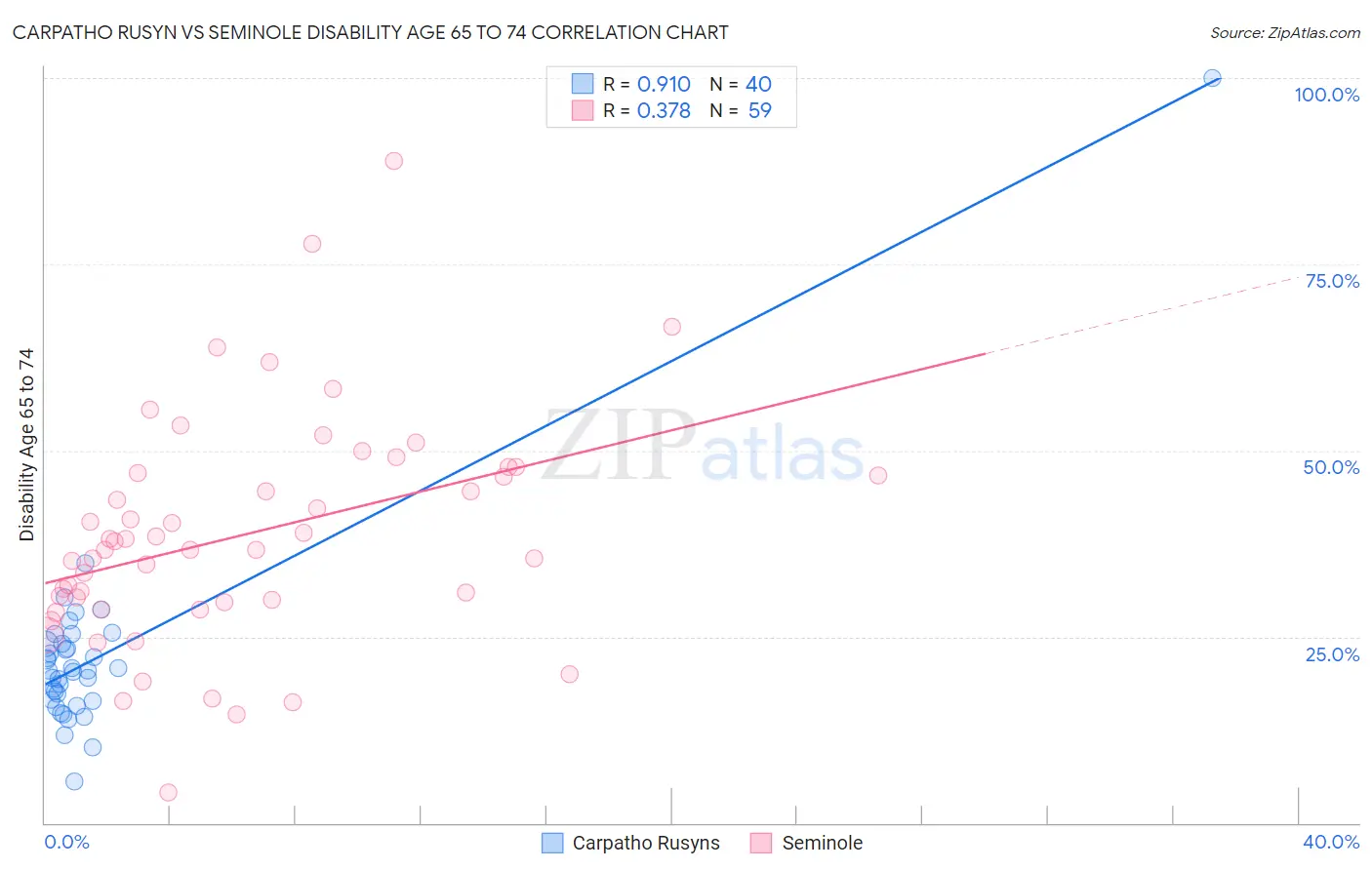Image resolution: width=1372 pixels, height=870 pixels.
Task: Click the chart title text
Action: 371,32
